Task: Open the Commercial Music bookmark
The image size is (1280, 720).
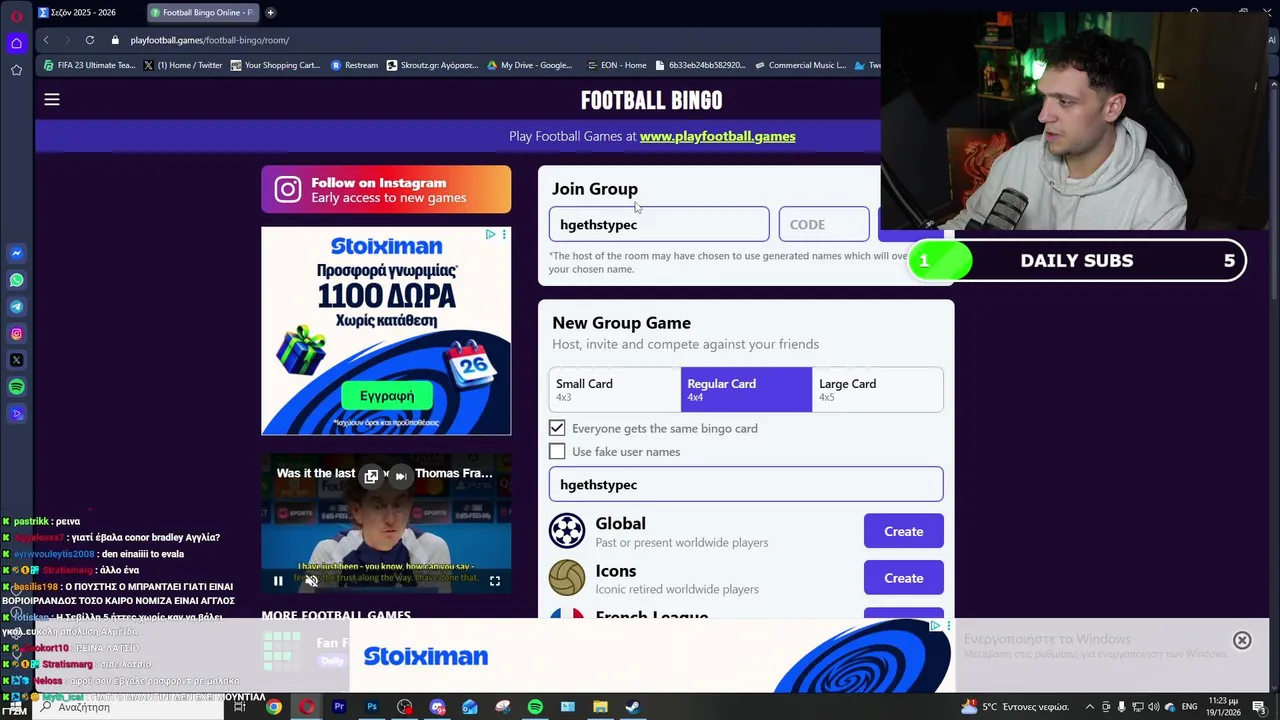Action: pyautogui.click(x=800, y=65)
